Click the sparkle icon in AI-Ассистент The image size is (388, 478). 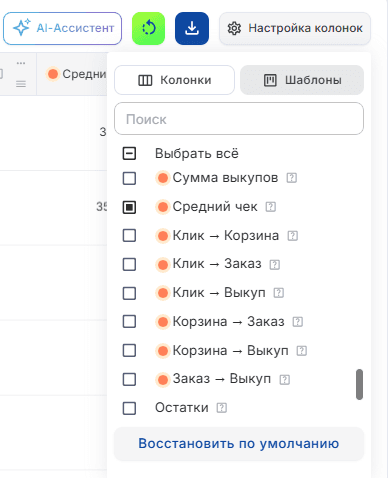(21, 28)
